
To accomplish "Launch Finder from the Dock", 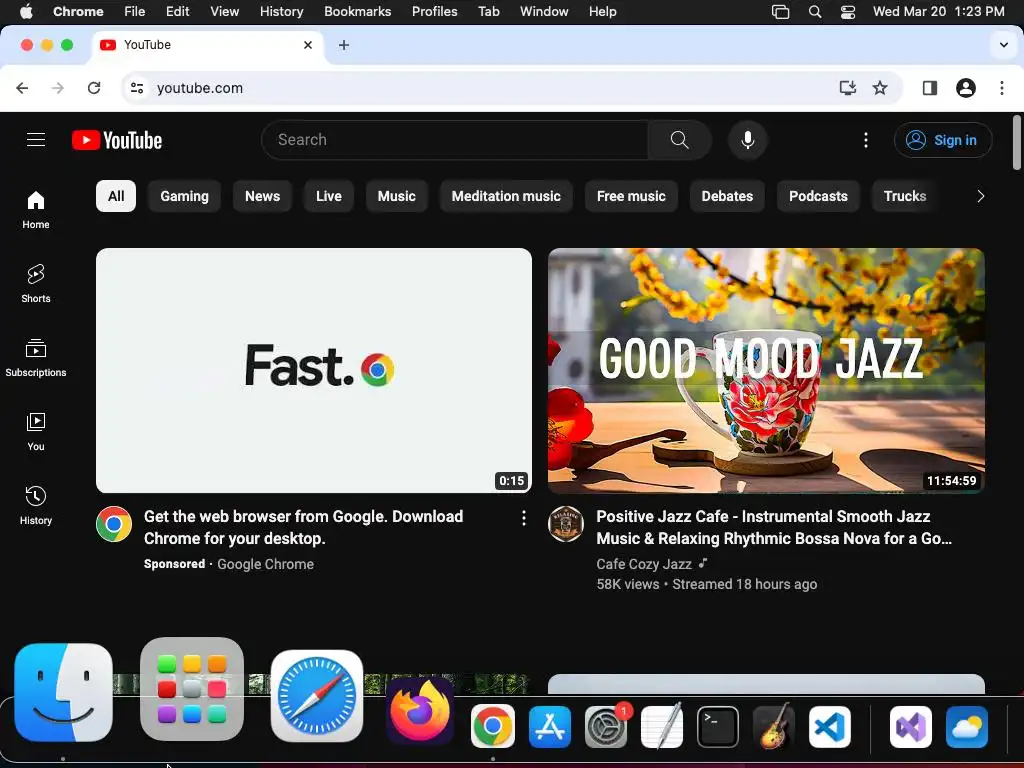I will pyautogui.click(x=63, y=692).
